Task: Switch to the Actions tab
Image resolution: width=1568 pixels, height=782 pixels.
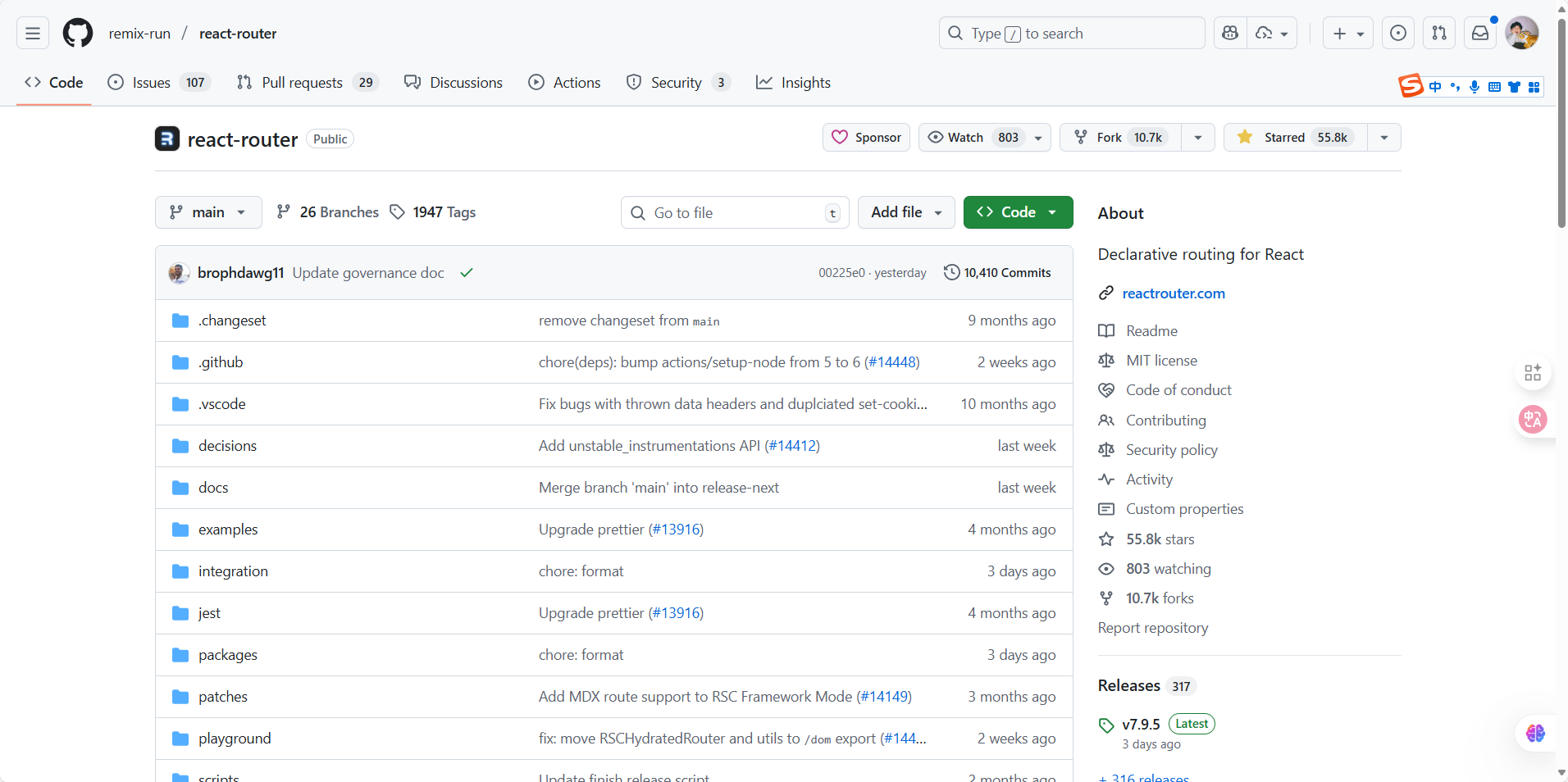Action: click(564, 83)
